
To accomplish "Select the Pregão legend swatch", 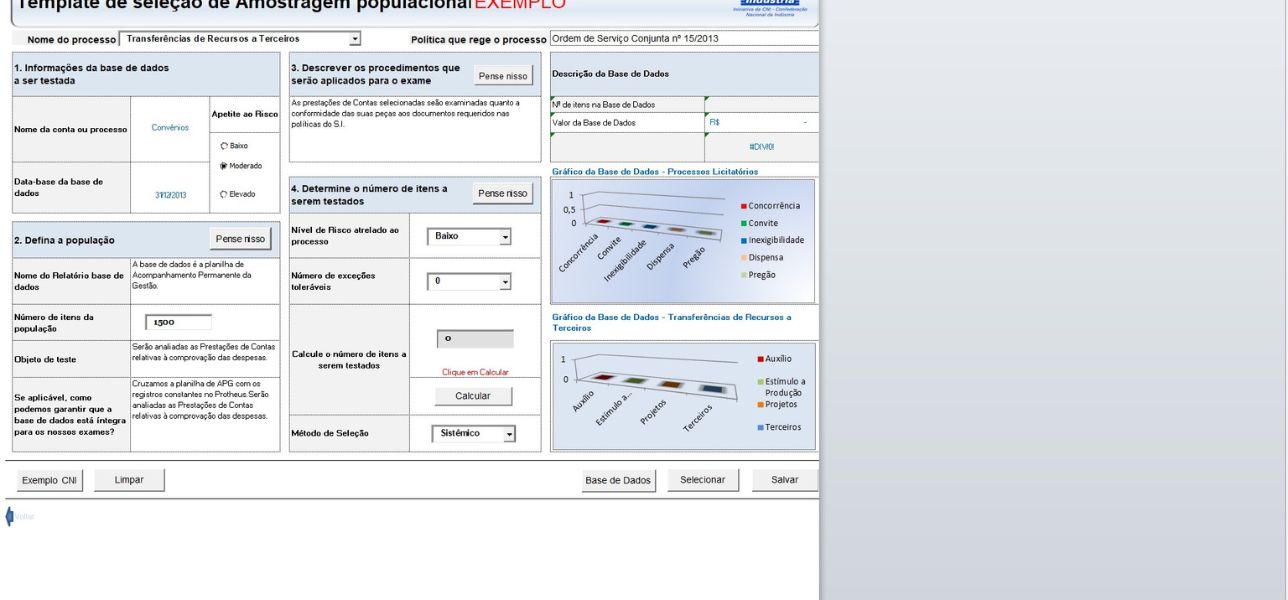I will 745,274.
